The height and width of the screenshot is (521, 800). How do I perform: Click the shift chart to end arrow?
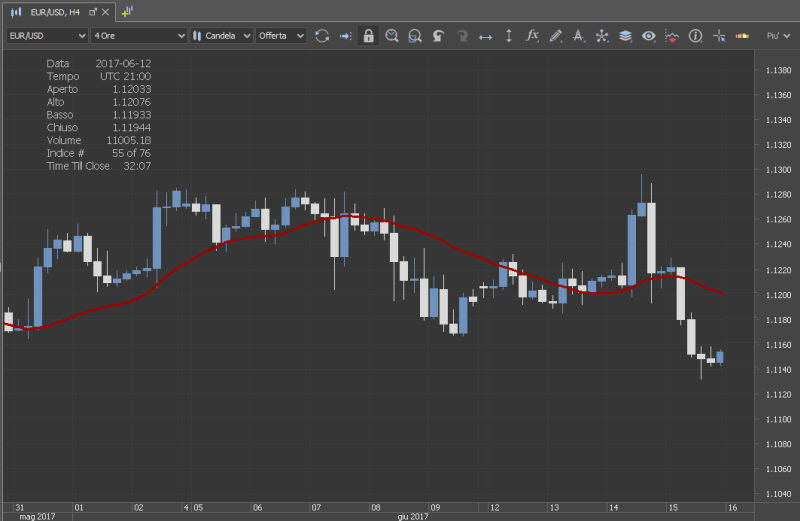point(345,36)
